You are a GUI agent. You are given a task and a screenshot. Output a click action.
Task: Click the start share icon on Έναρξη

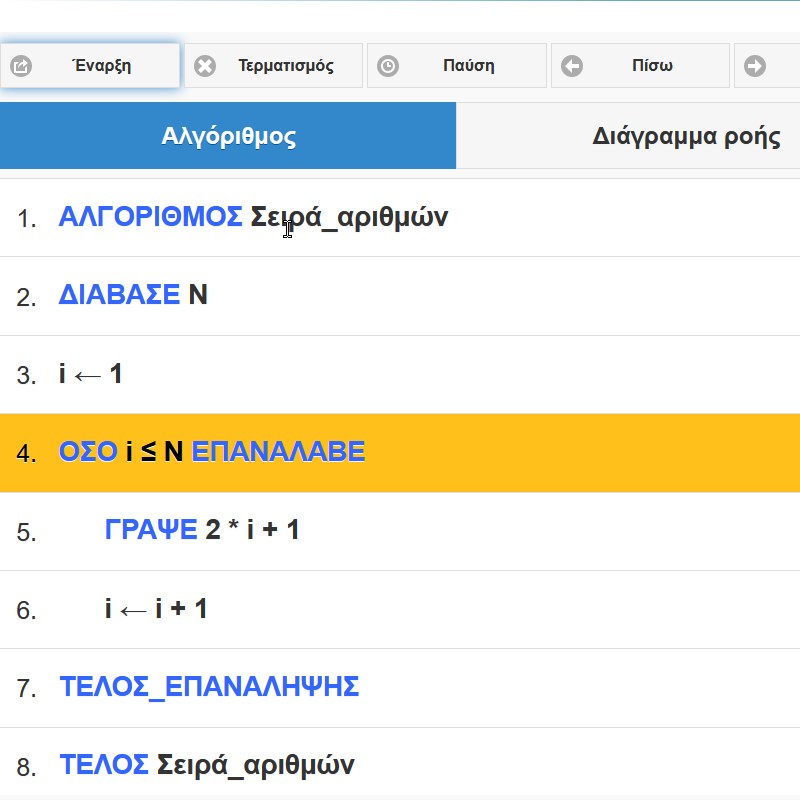21,66
